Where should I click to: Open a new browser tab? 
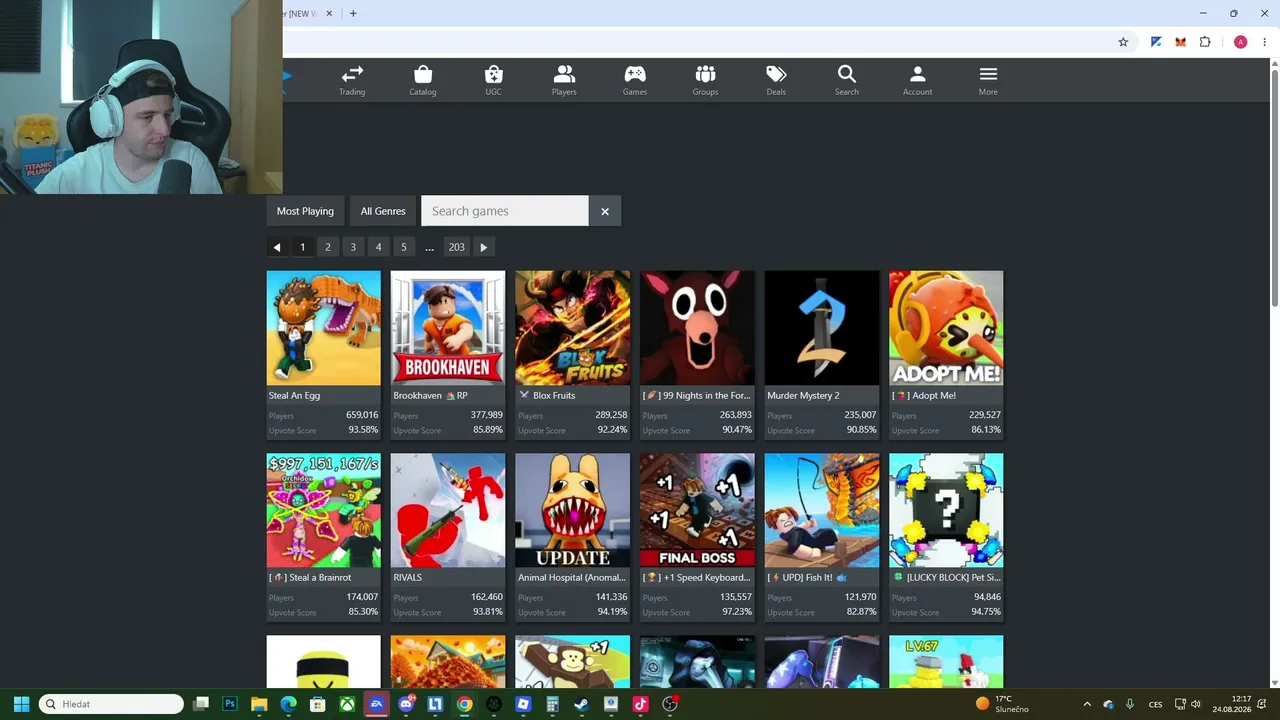tap(353, 13)
